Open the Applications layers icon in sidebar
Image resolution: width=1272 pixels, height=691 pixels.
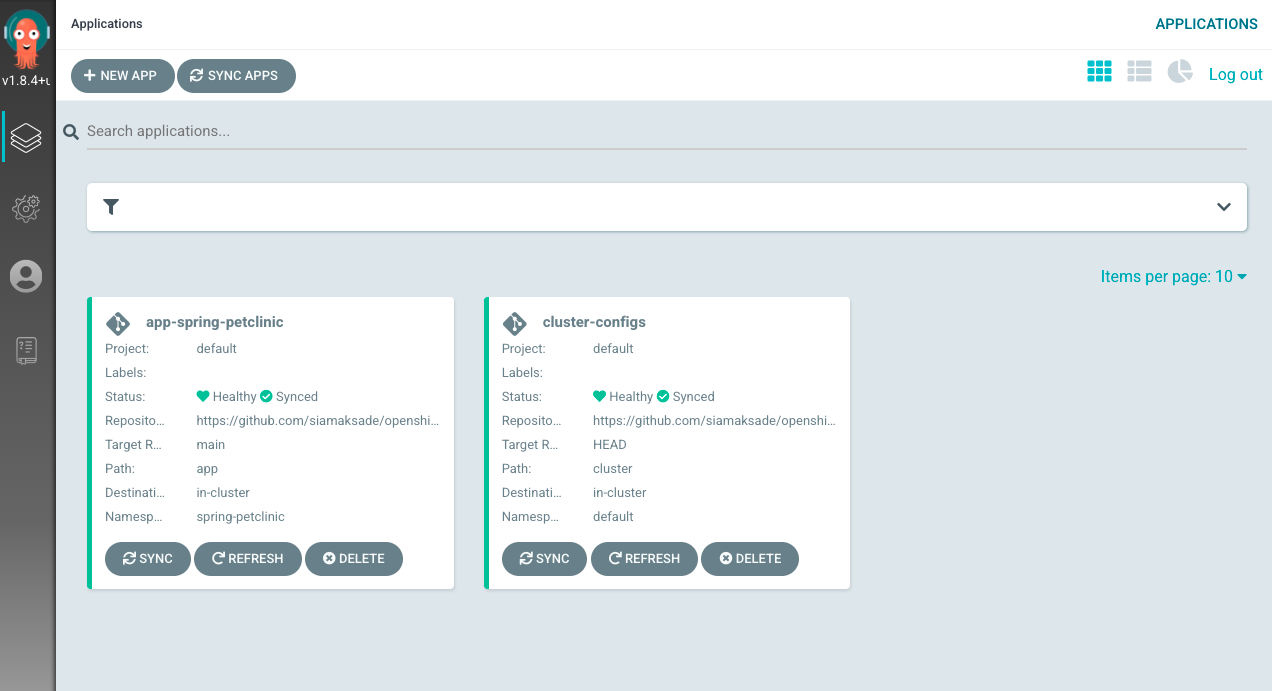pyautogui.click(x=26, y=137)
